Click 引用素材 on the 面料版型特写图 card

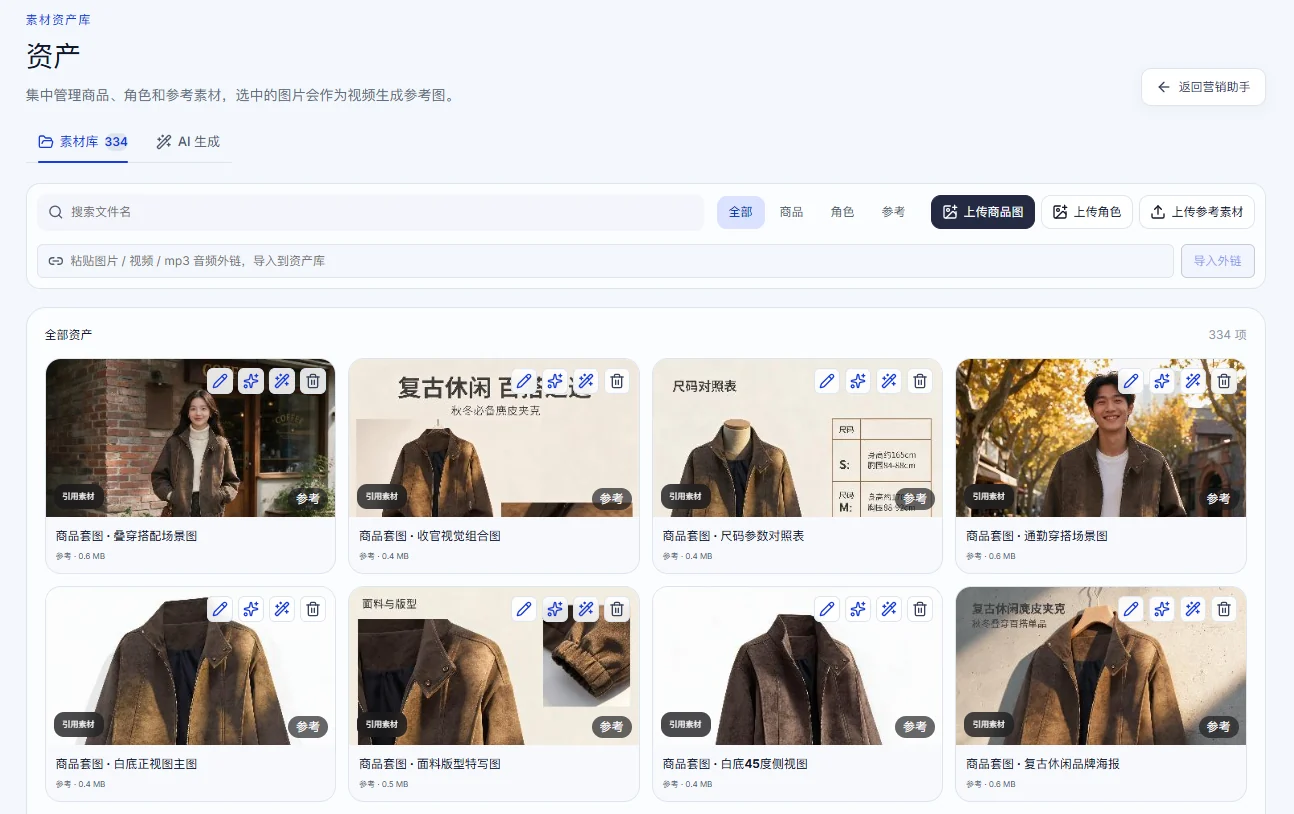coord(383,724)
